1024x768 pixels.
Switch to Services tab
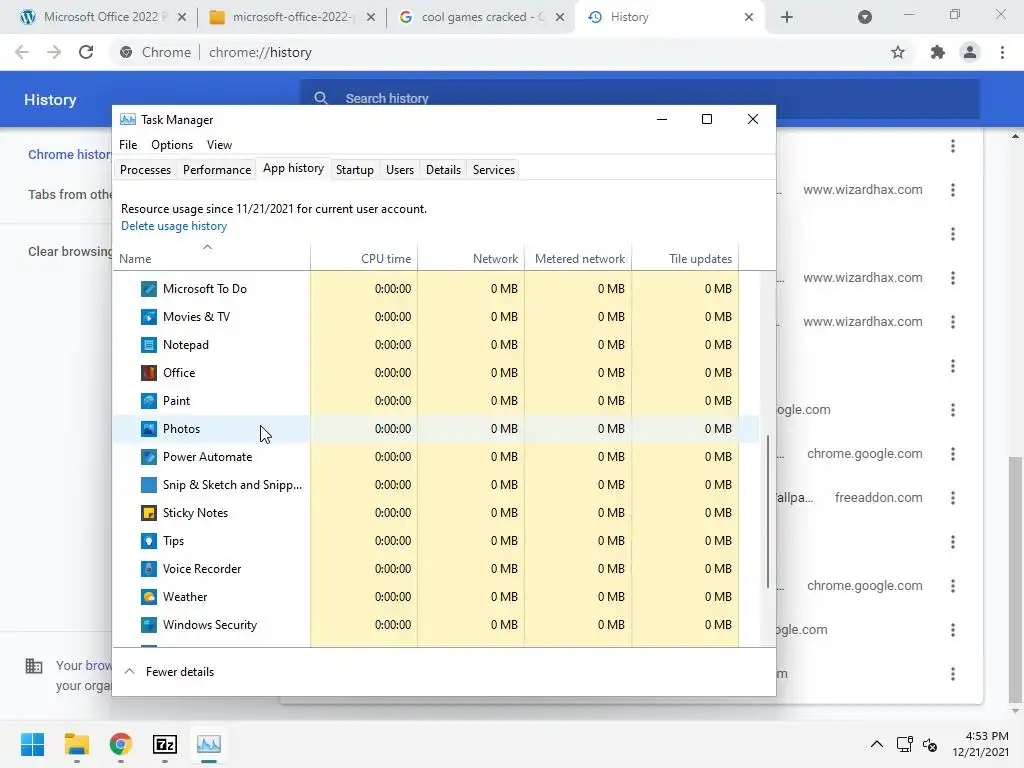pyautogui.click(x=494, y=170)
